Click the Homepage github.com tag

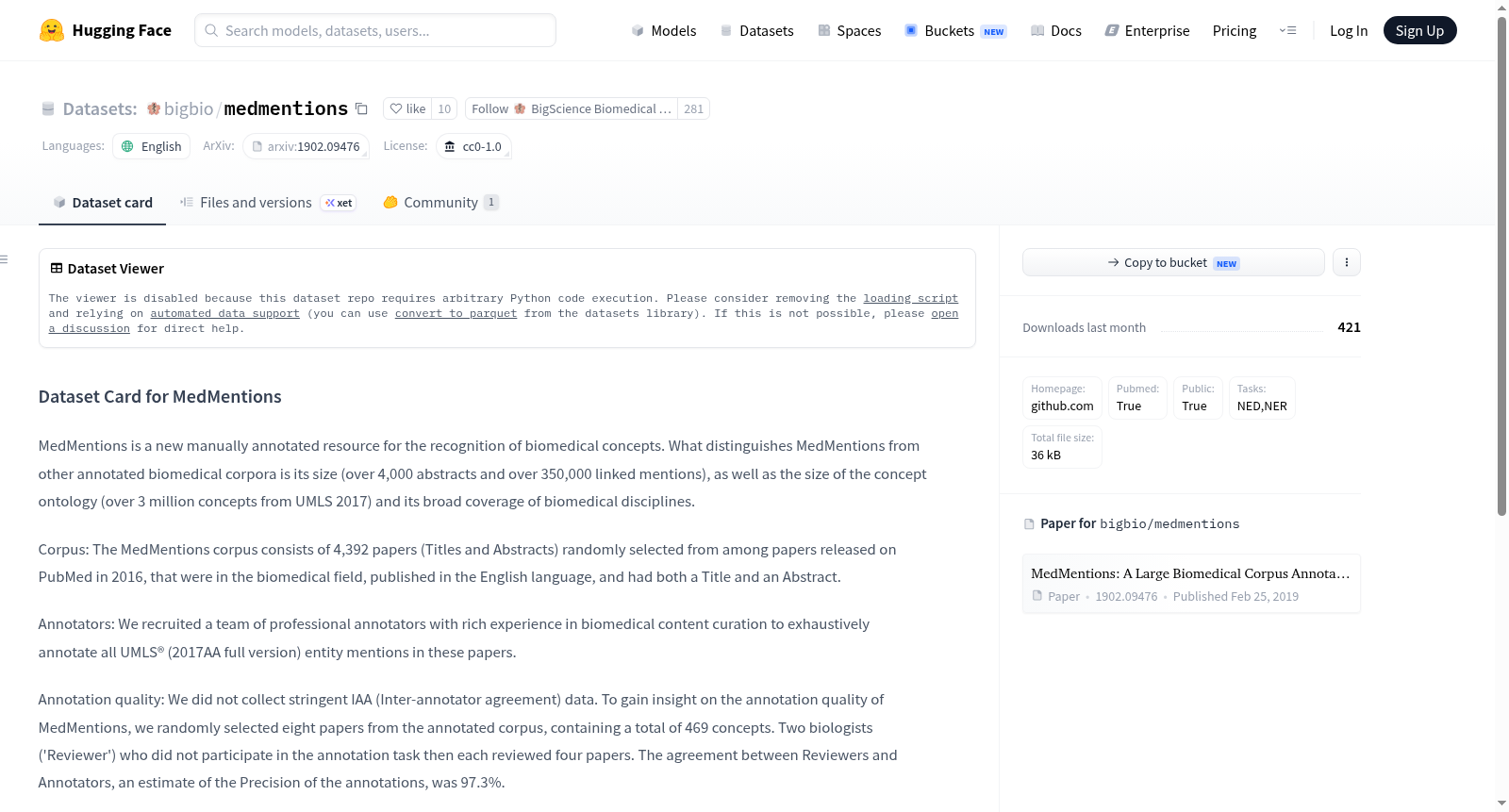click(x=1062, y=397)
